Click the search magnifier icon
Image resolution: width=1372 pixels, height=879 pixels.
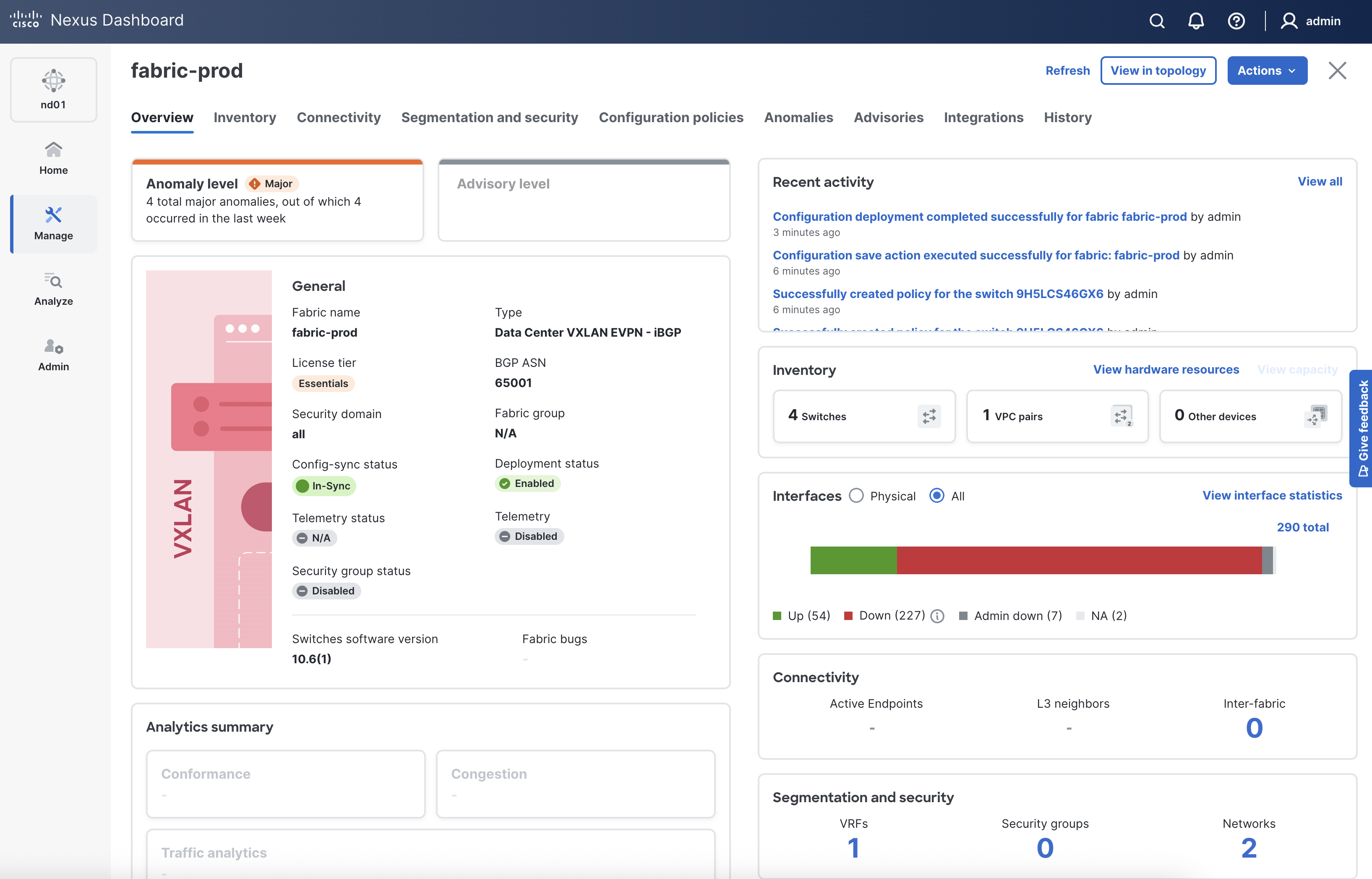click(x=1156, y=21)
